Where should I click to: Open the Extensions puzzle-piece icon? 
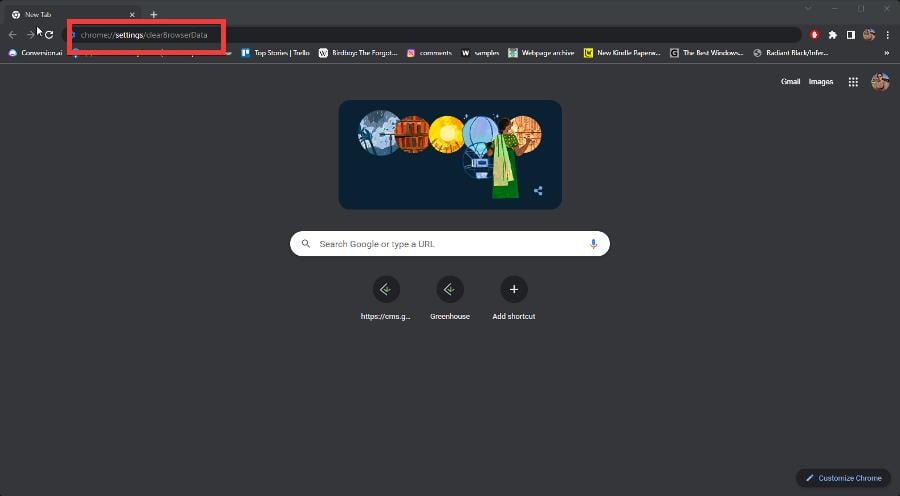click(832, 35)
